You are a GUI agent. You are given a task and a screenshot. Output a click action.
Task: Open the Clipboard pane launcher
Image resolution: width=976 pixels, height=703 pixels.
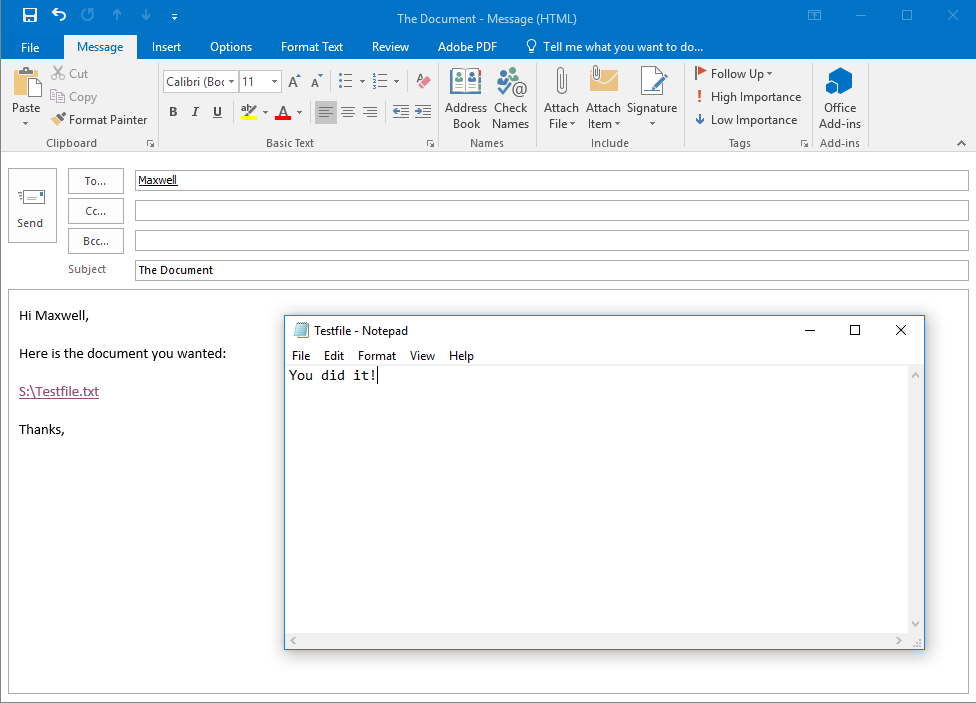point(150,143)
